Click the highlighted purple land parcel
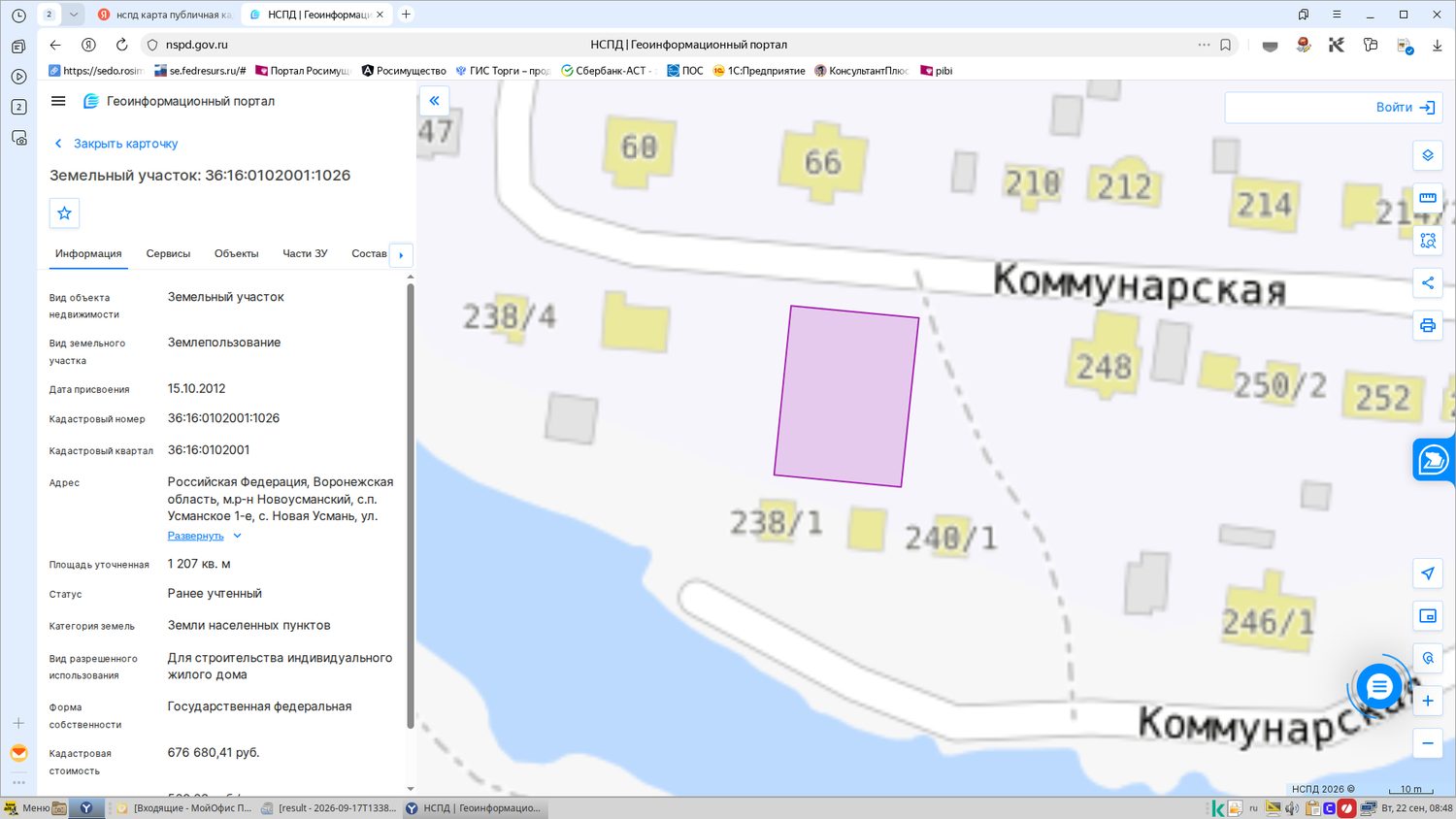 pos(846,396)
